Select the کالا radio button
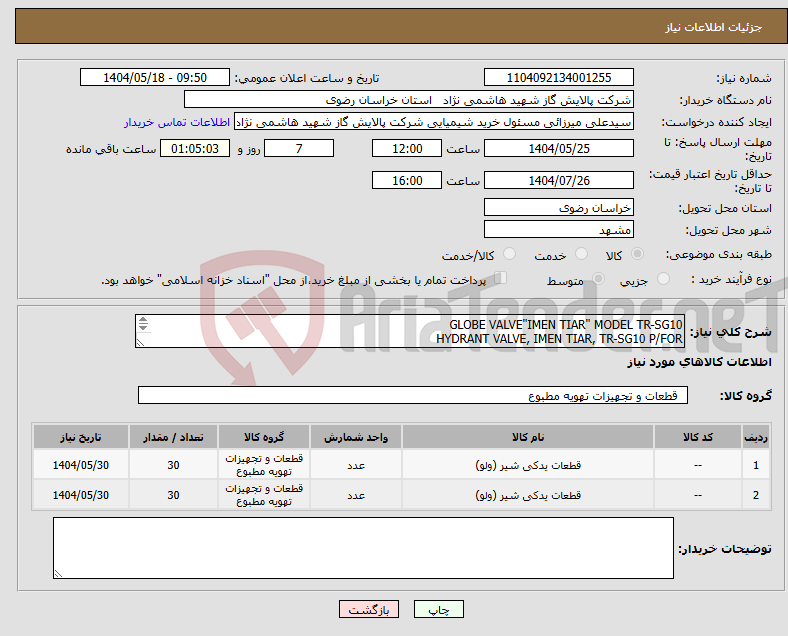Image resolution: width=788 pixels, height=636 pixels. (x=637, y=254)
